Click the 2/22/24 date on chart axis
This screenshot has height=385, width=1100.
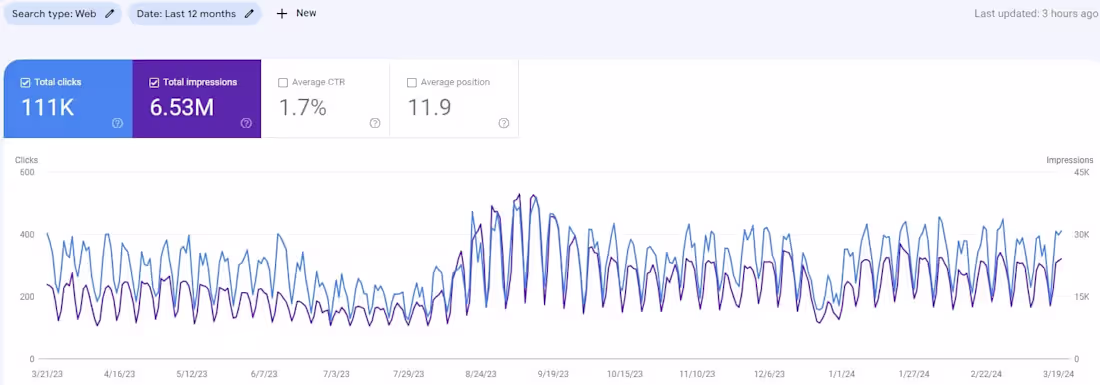pos(986,374)
